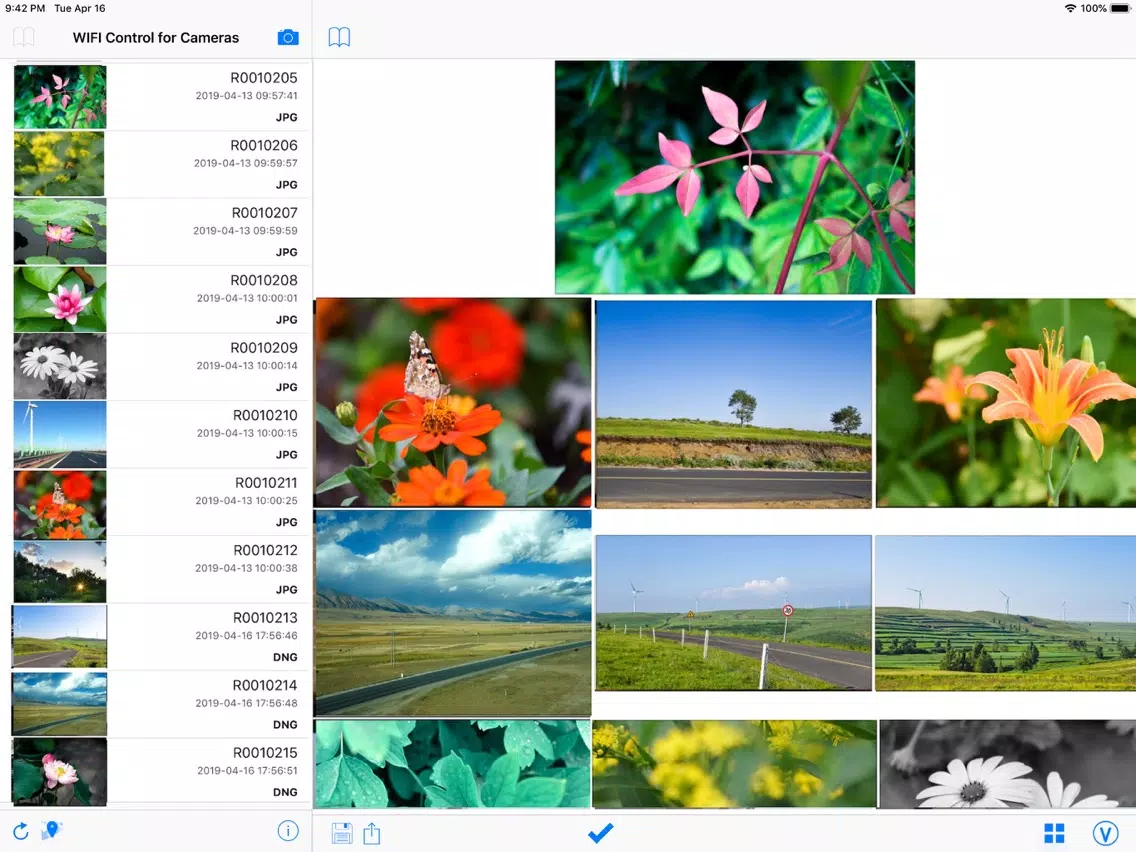This screenshot has width=1136, height=852.
Task: Tap the greyed book icon beside the title
Action: click(x=24, y=37)
